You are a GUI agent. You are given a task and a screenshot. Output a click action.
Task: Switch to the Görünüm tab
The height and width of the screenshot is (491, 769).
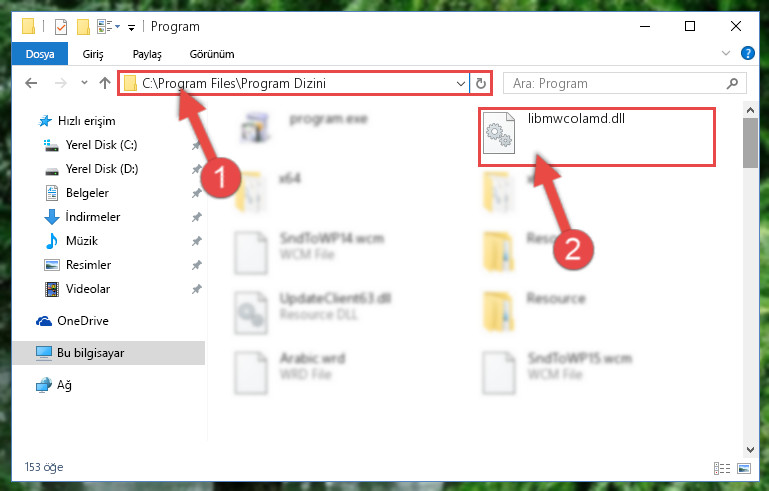coord(212,54)
